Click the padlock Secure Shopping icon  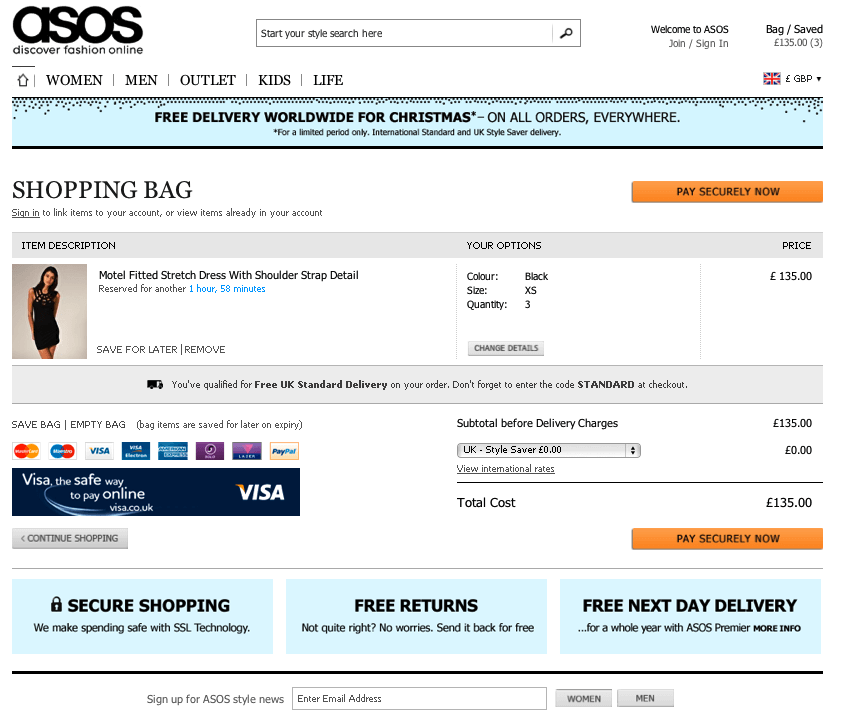click(56, 604)
